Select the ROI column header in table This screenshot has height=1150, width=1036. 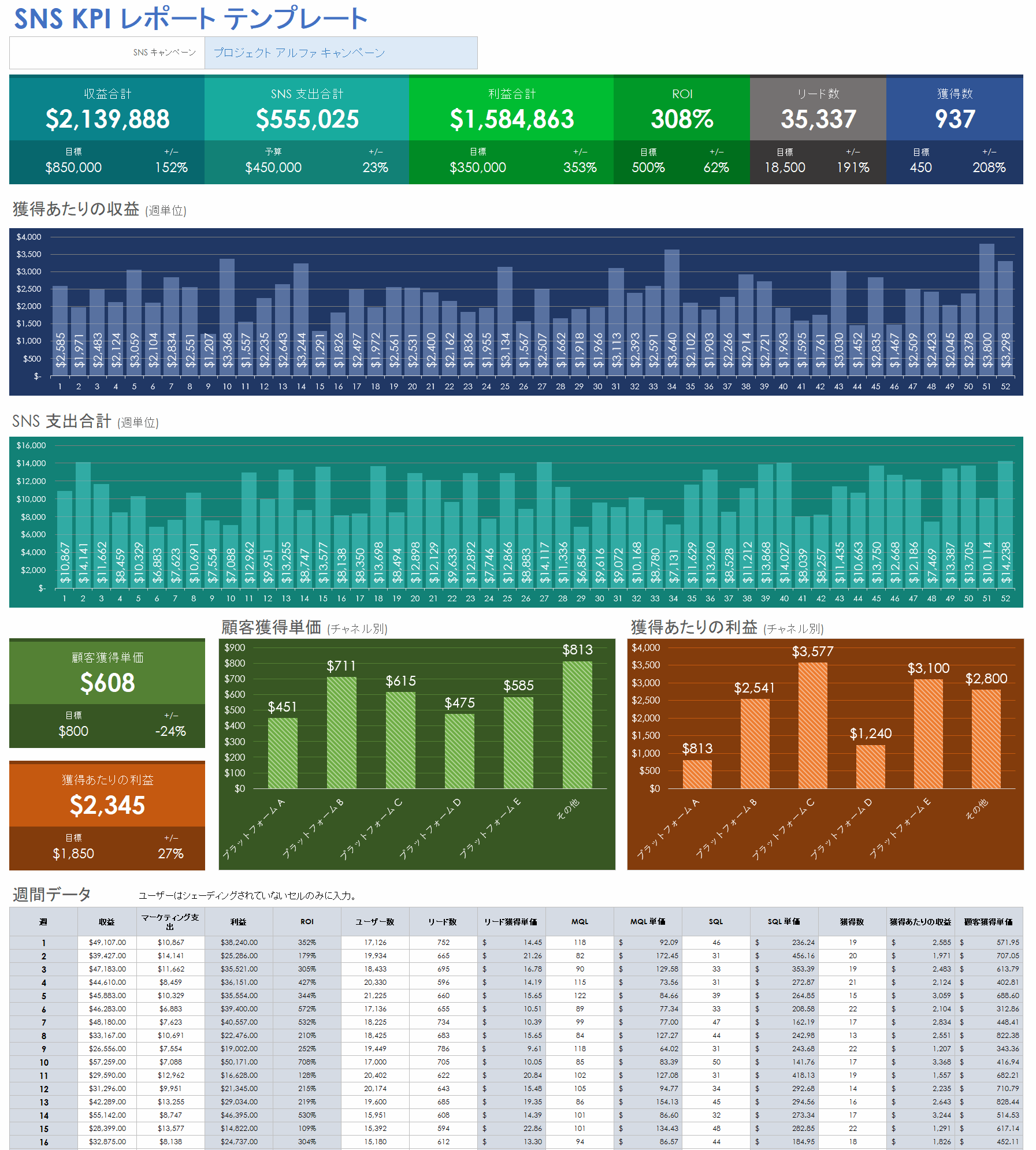(x=307, y=922)
